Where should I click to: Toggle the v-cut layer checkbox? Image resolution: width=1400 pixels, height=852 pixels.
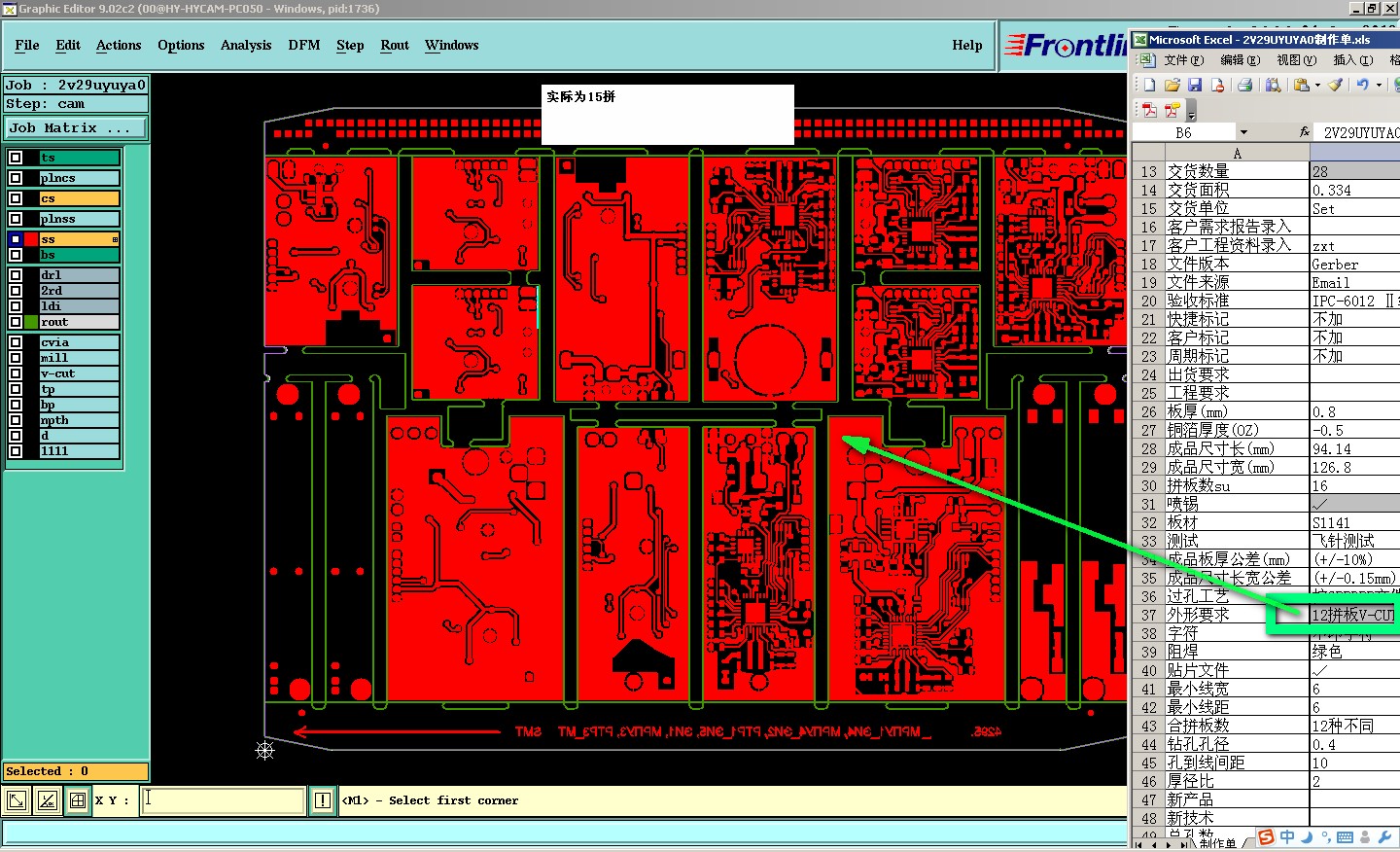point(16,373)
